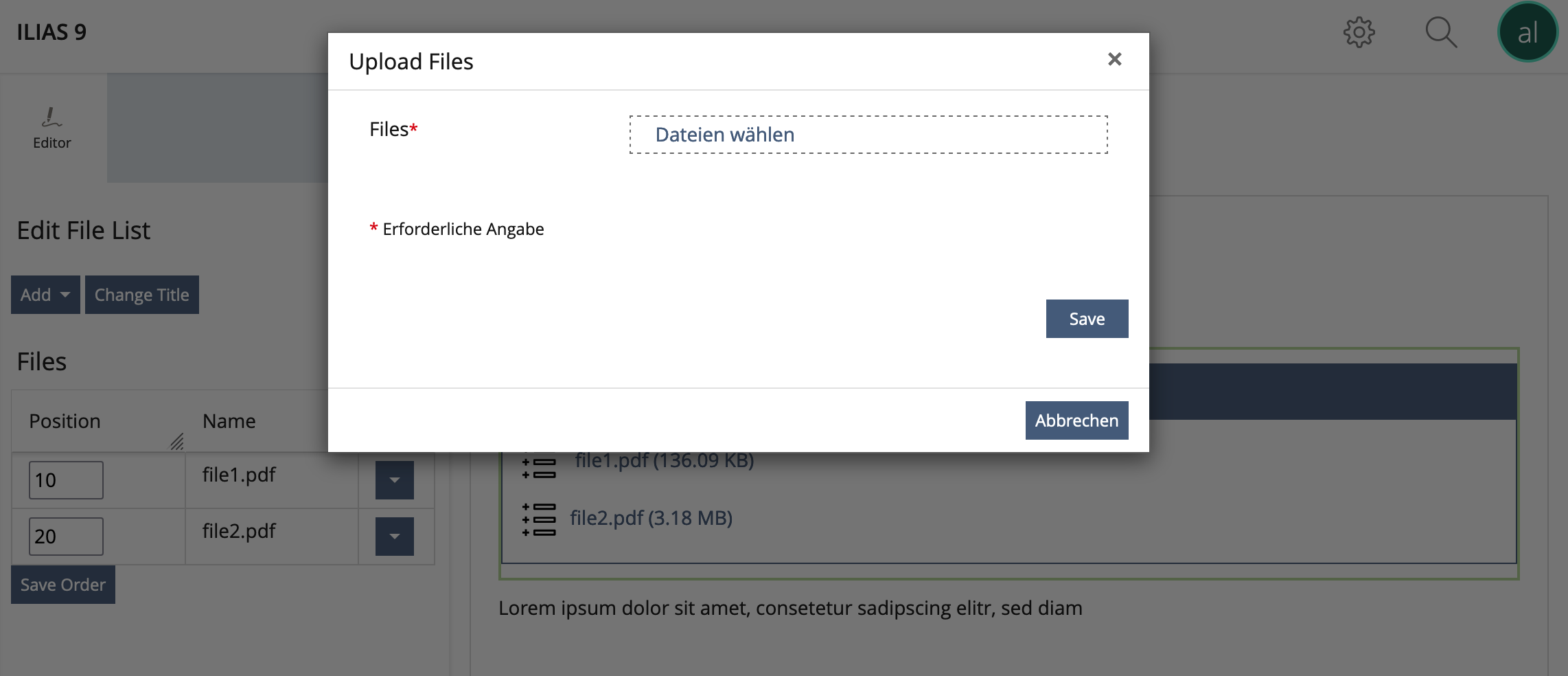Close the Upload Files dialog

[1114, 60]
